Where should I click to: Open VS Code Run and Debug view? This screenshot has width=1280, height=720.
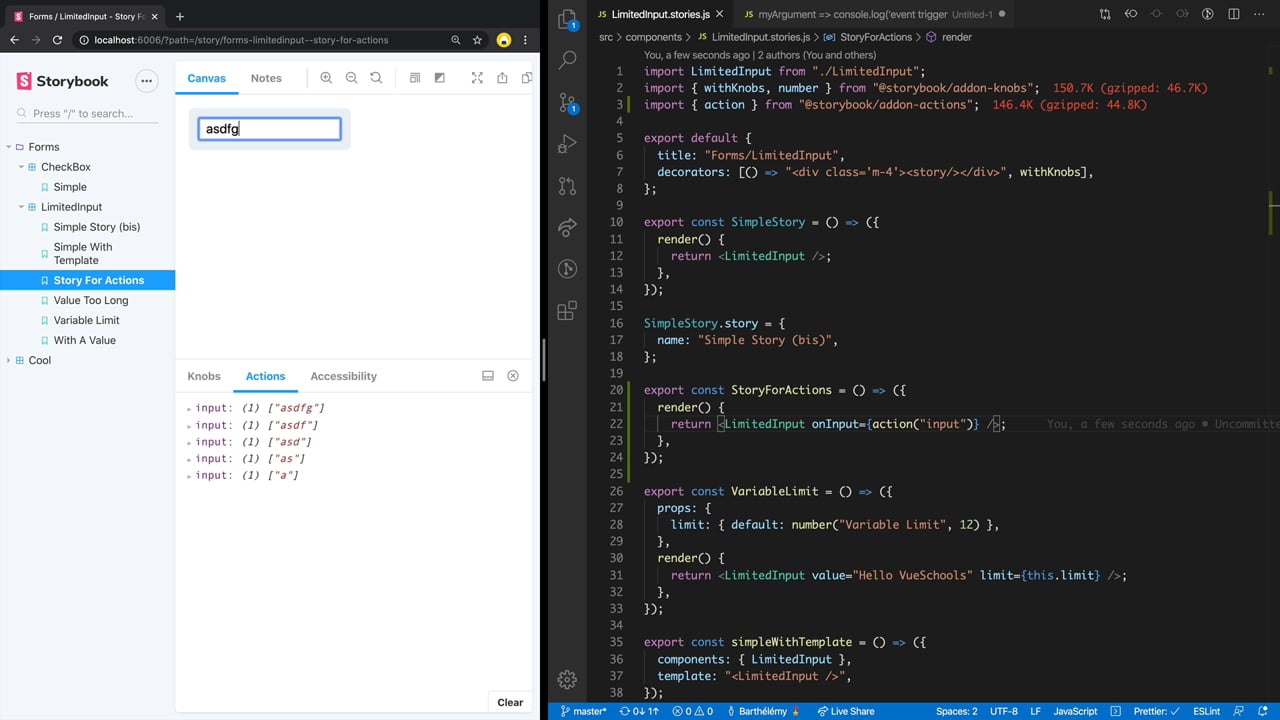567,144
